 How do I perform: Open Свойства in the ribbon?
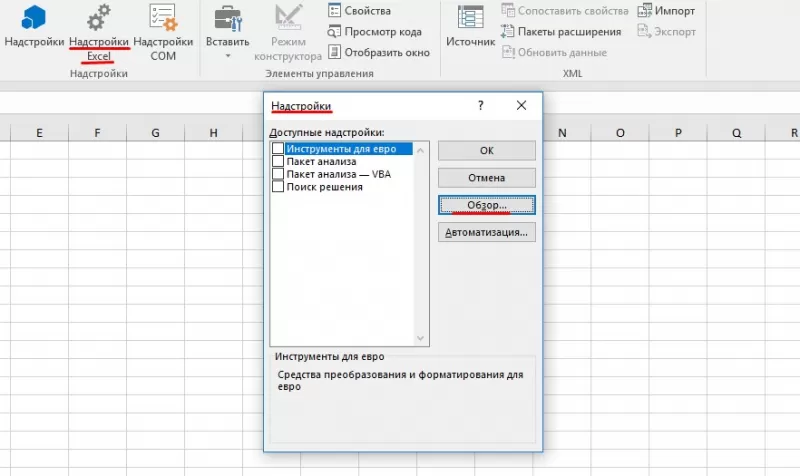click(x=360, y=11)
